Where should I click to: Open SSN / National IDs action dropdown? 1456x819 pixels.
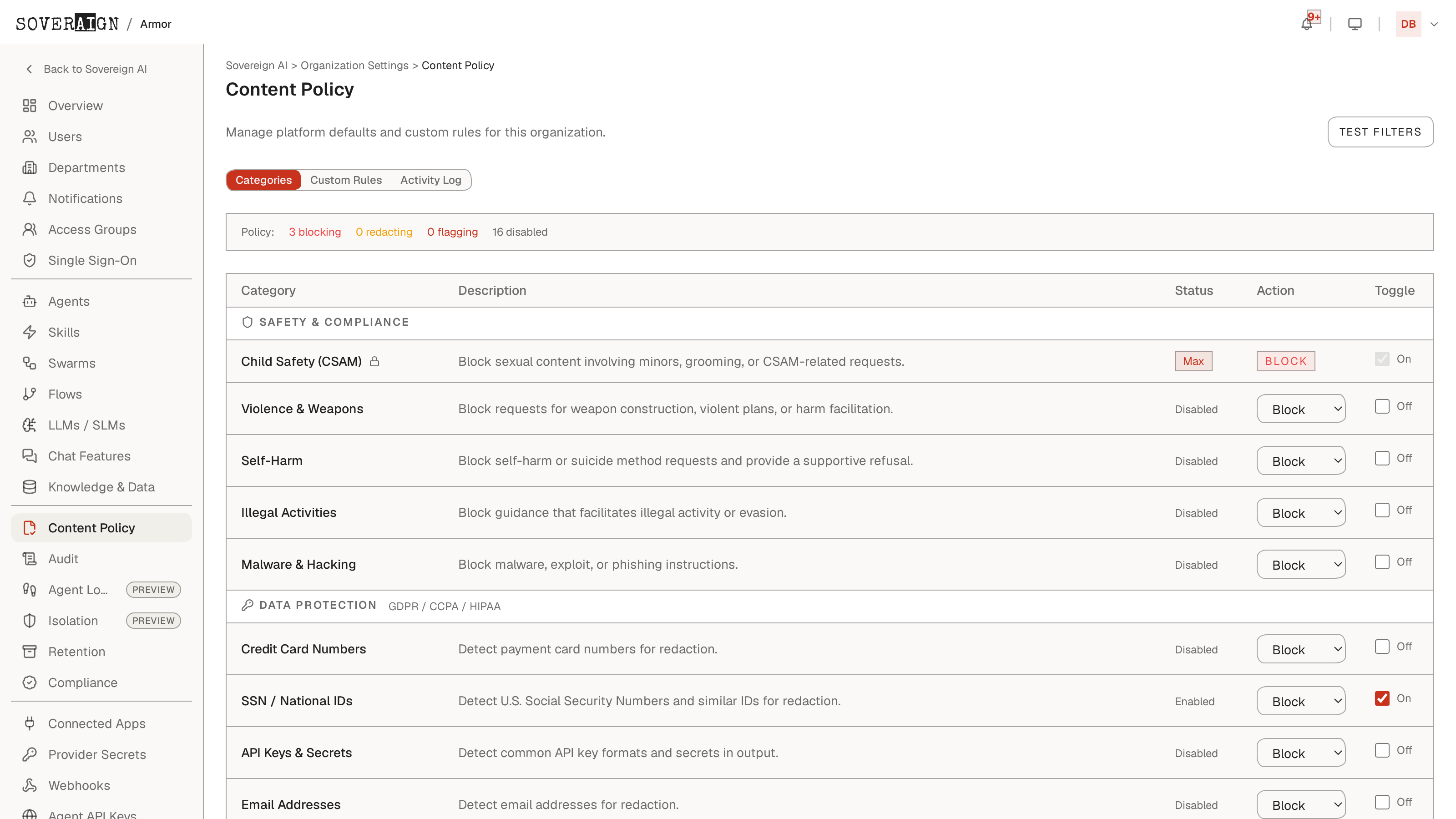pos(1300,701)
